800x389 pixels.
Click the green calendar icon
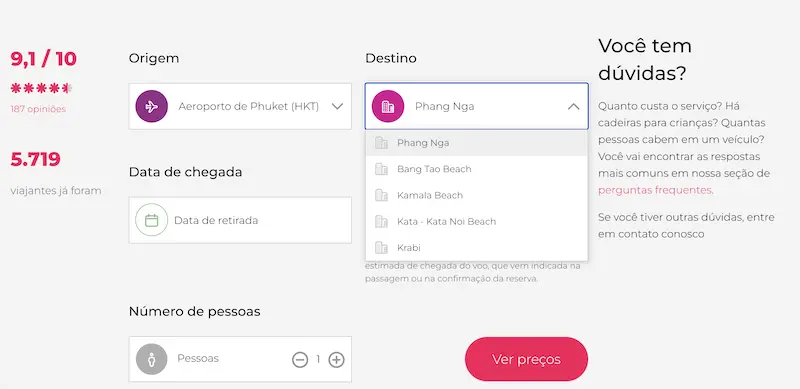(x=152, y=220)
